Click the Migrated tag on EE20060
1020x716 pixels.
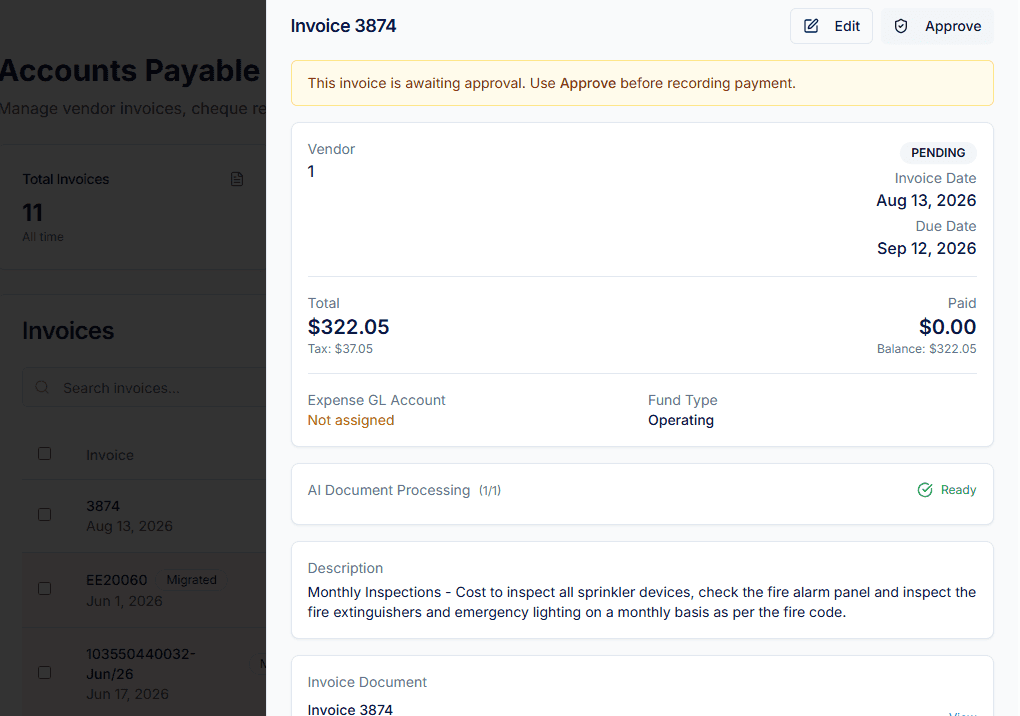click(x=191, y=579)
